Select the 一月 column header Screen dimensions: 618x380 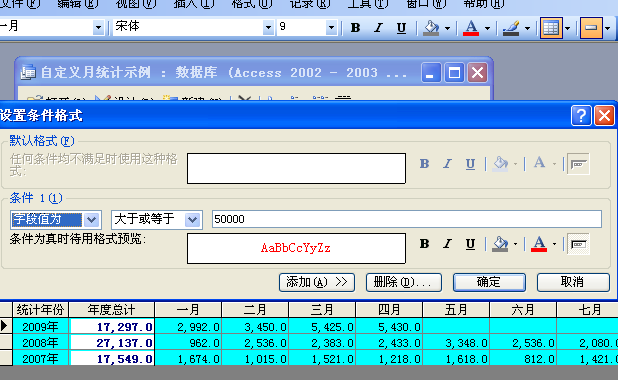(188, 310)
